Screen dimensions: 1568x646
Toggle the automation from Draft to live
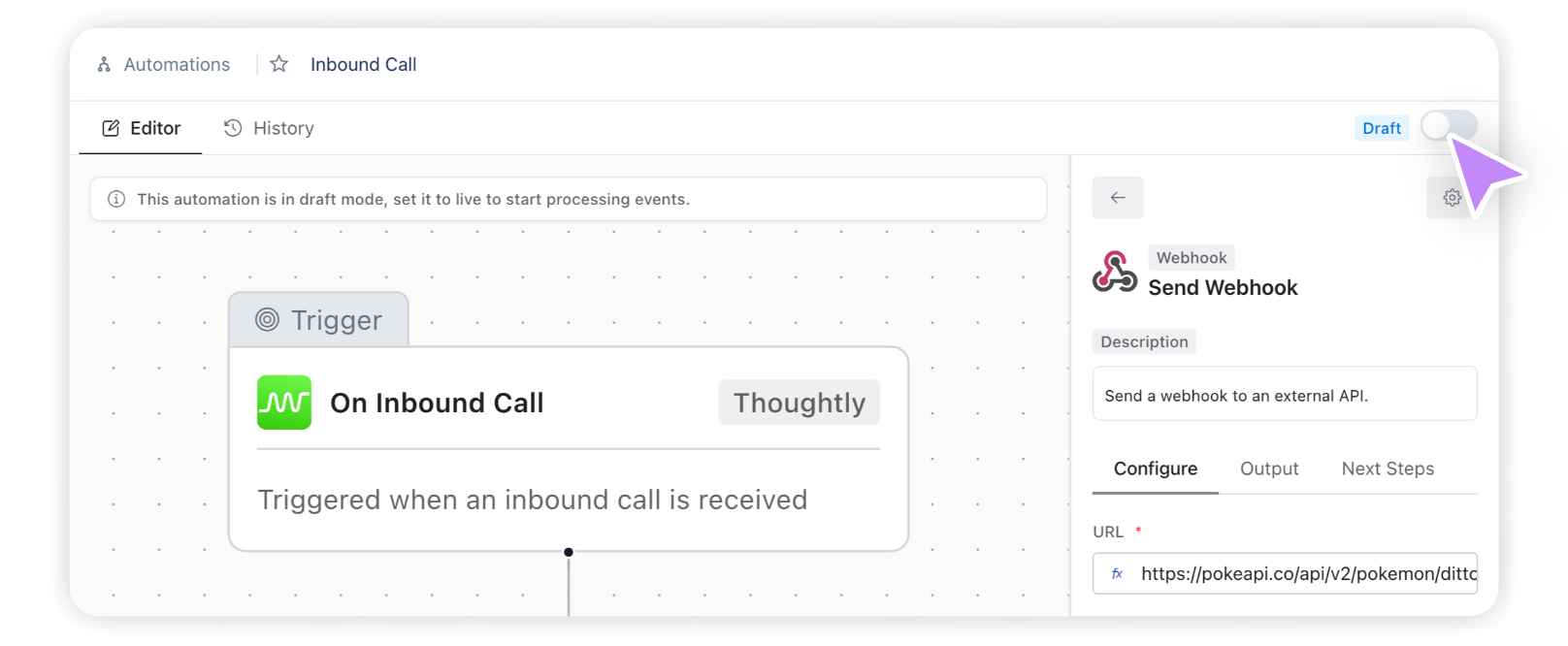point(1450,126)
